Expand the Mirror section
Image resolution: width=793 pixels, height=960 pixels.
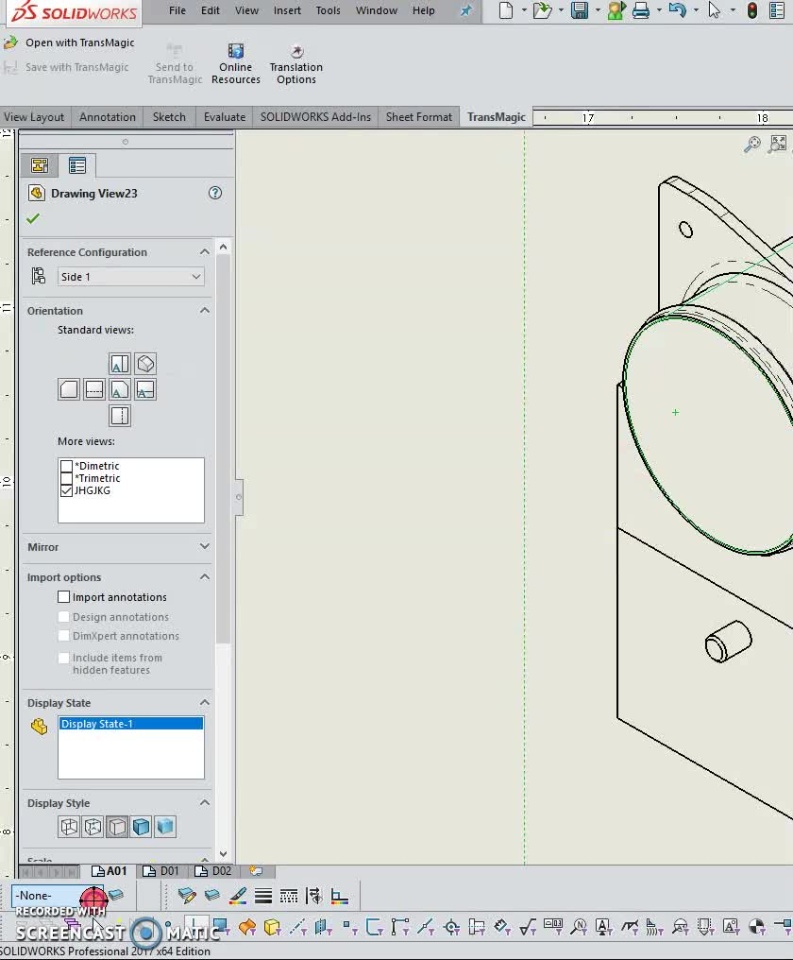point(205,546)
